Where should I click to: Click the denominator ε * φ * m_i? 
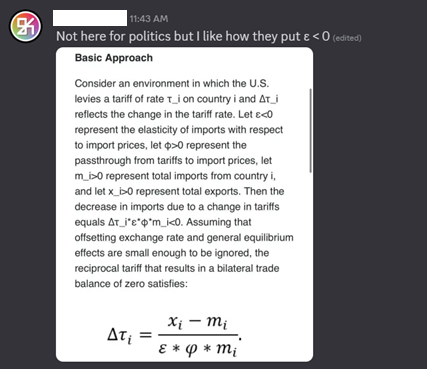(x=198, y=348)
